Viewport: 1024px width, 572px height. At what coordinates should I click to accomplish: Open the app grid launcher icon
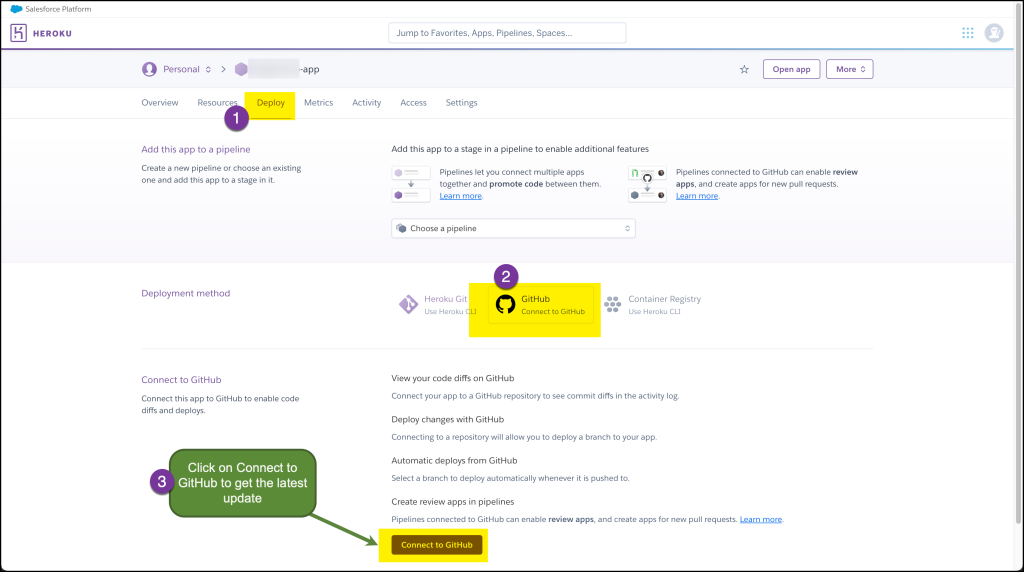tap(968, 33)
